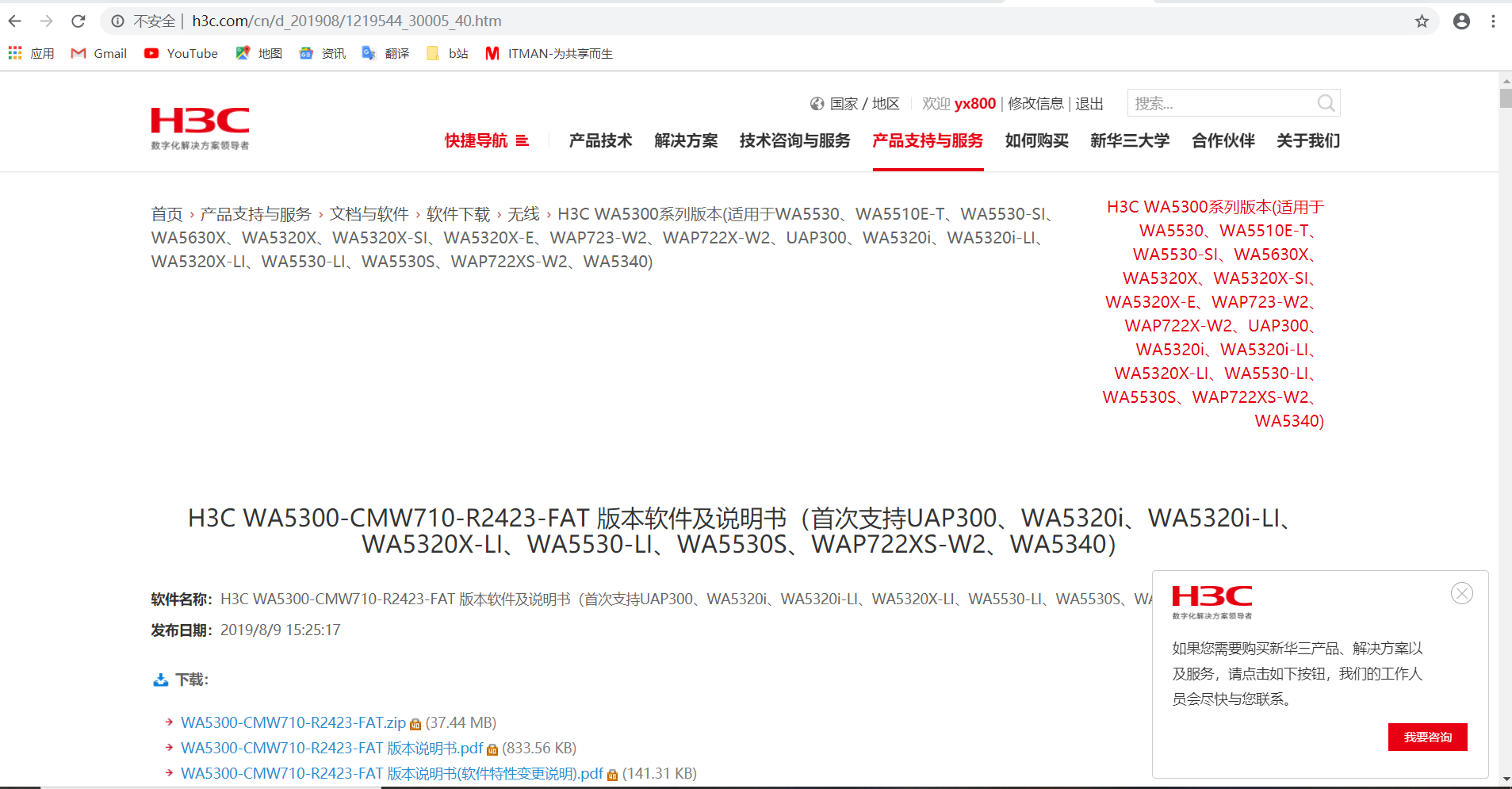Click the 修改信息 link
This screenshot has height=789, width=1512.
pyautogui.click(x=1035, y=104)
